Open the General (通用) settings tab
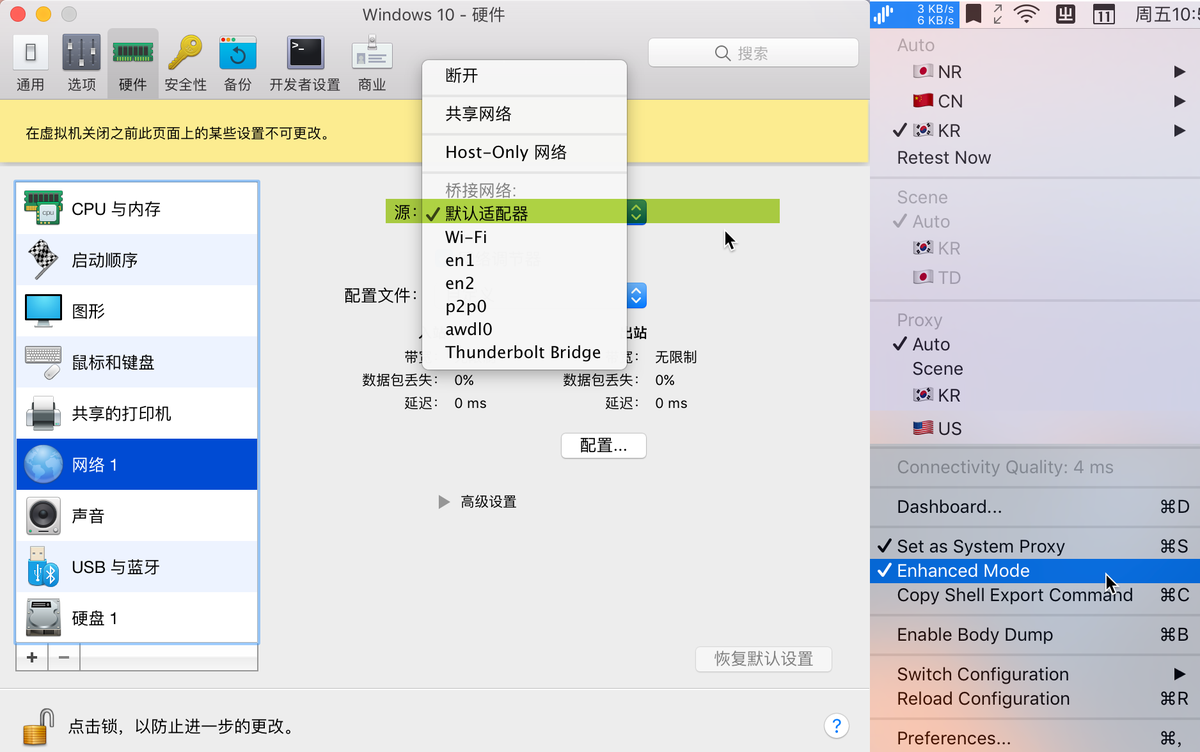The height and width of the screenshot is (752, 1200). click(x=31, y=64)
